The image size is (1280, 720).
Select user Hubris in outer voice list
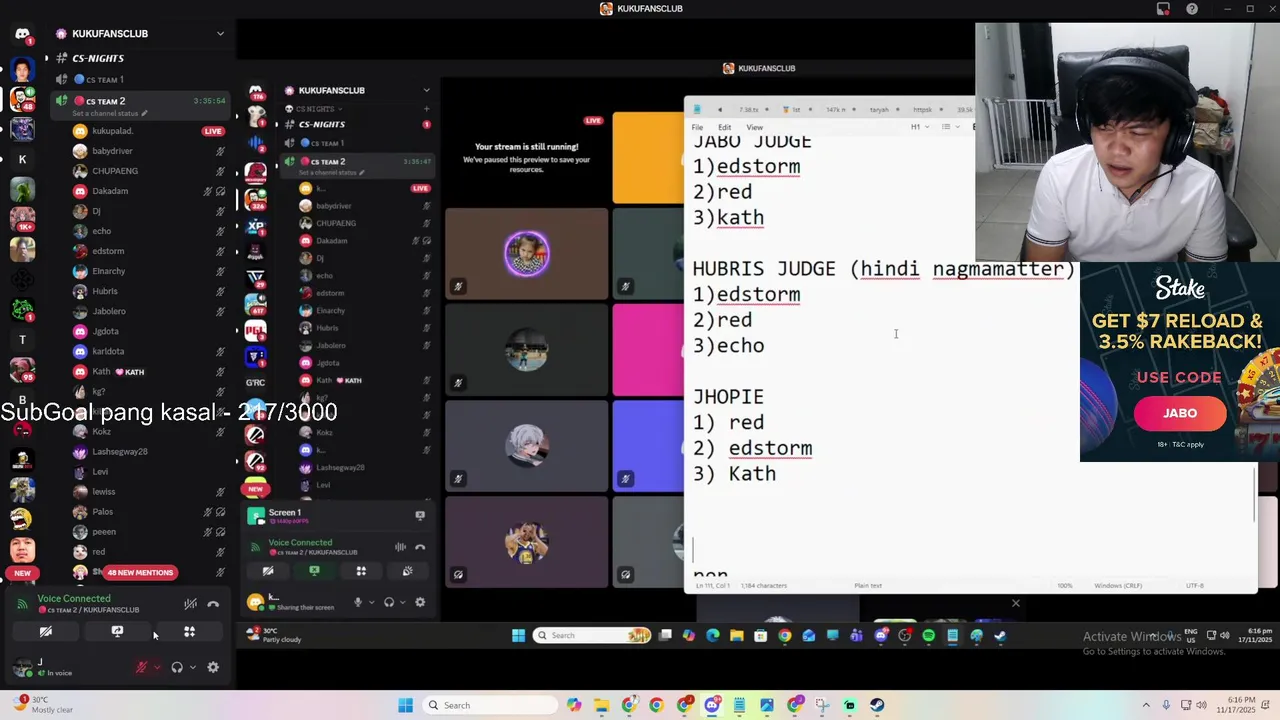[105, 291]
